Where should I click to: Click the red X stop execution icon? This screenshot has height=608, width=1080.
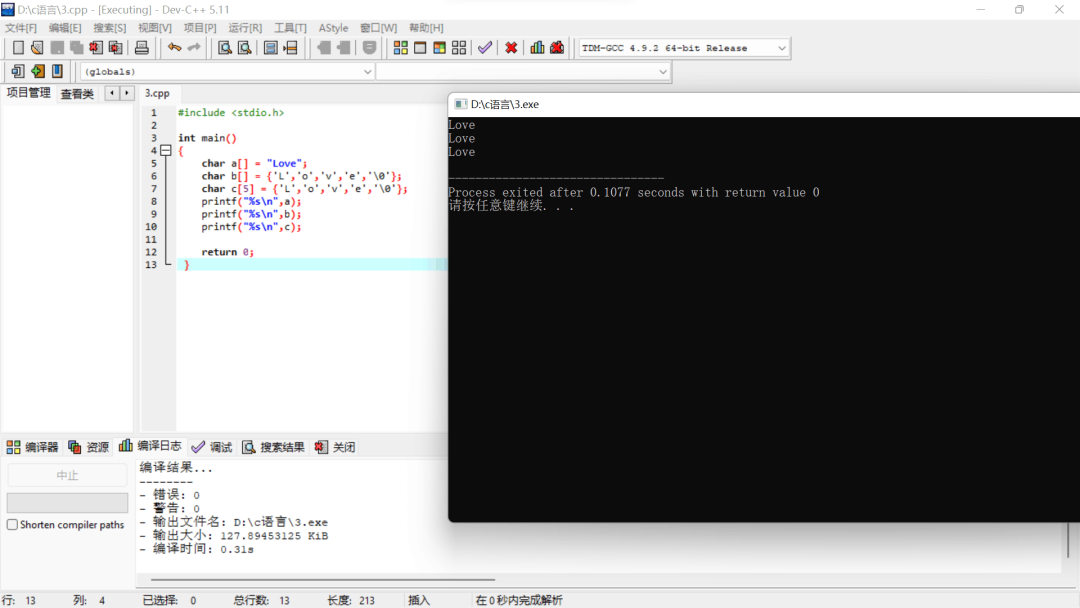(511, 48)
